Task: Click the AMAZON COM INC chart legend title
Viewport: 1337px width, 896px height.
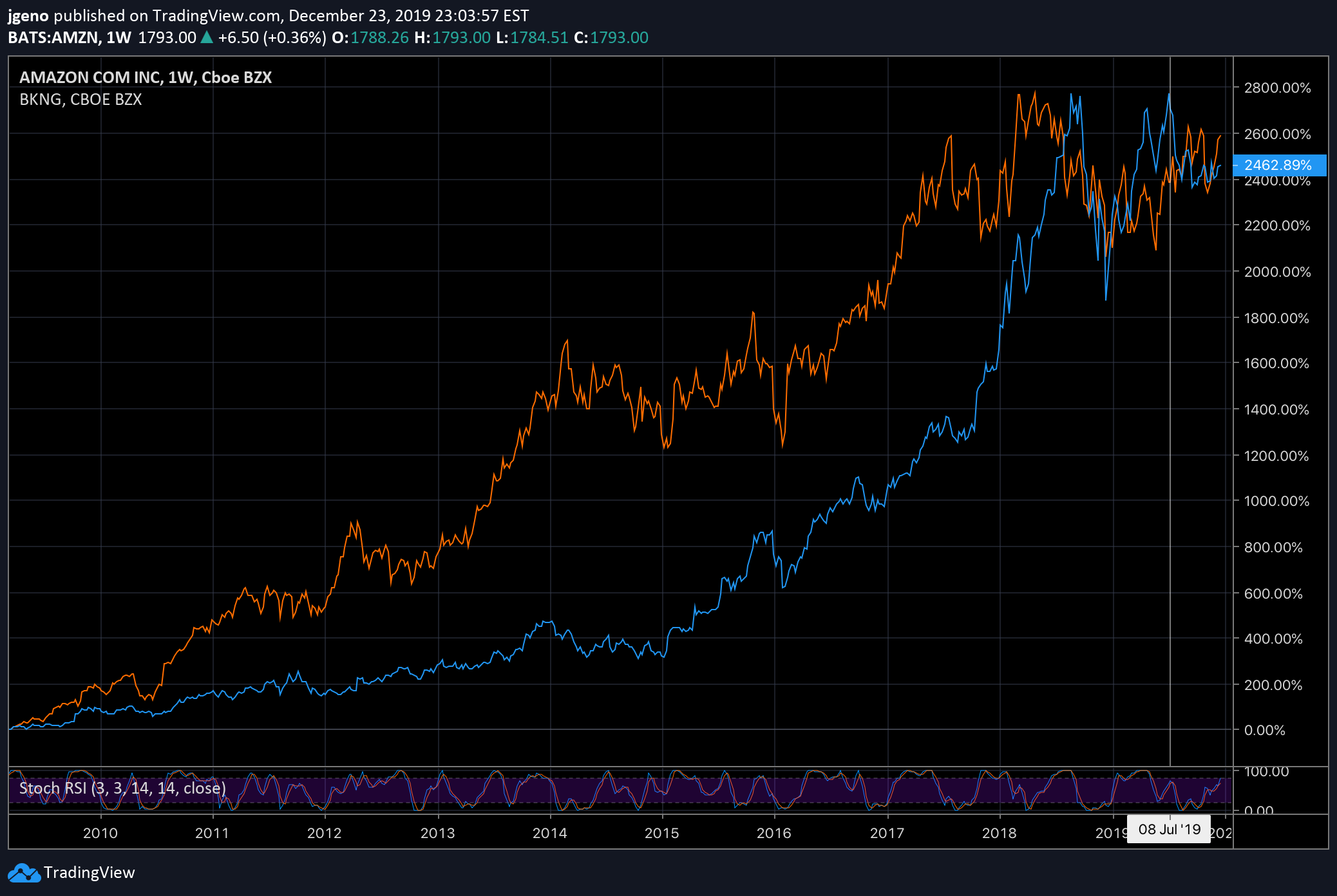Action: click(x=146, y=78)
